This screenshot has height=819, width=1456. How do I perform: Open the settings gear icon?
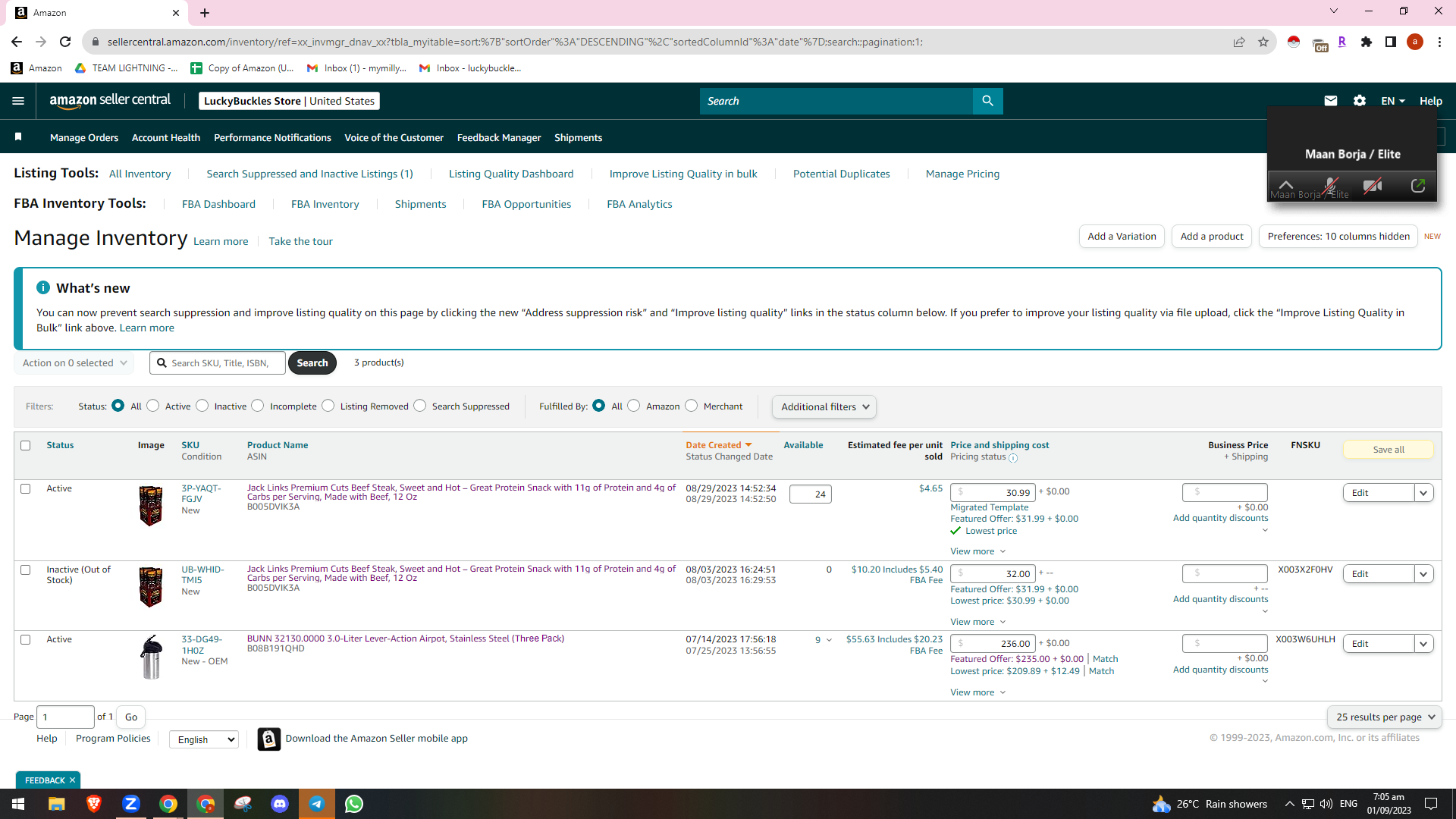1360,101
